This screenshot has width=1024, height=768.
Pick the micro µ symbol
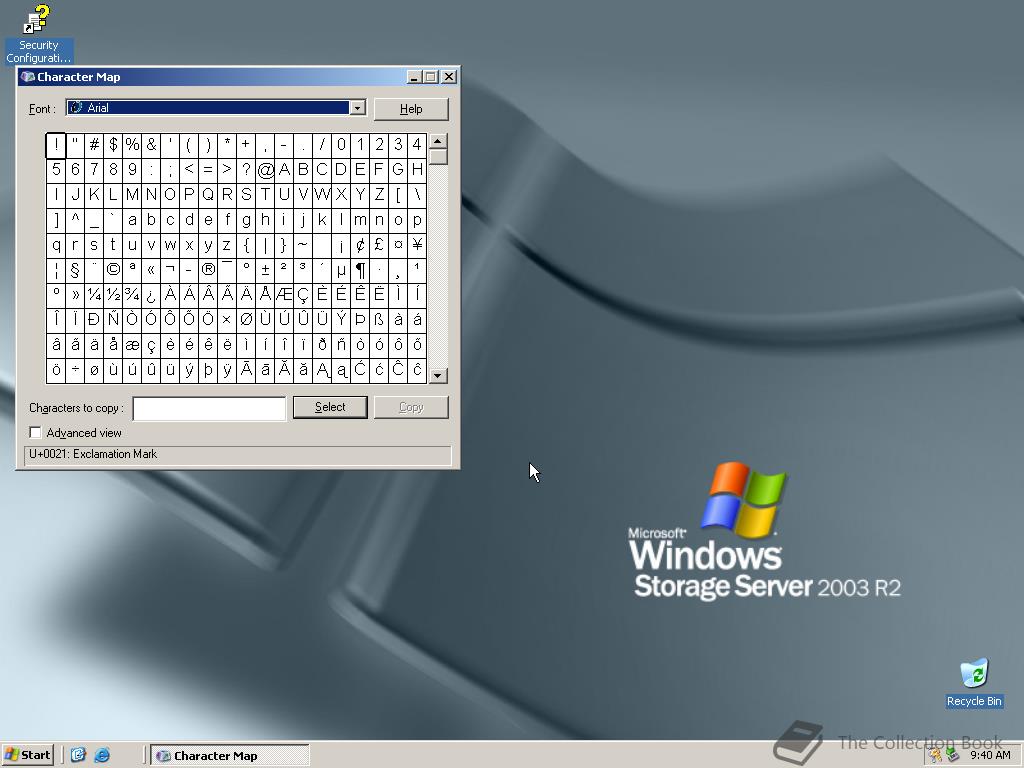(x=342, y=270)
